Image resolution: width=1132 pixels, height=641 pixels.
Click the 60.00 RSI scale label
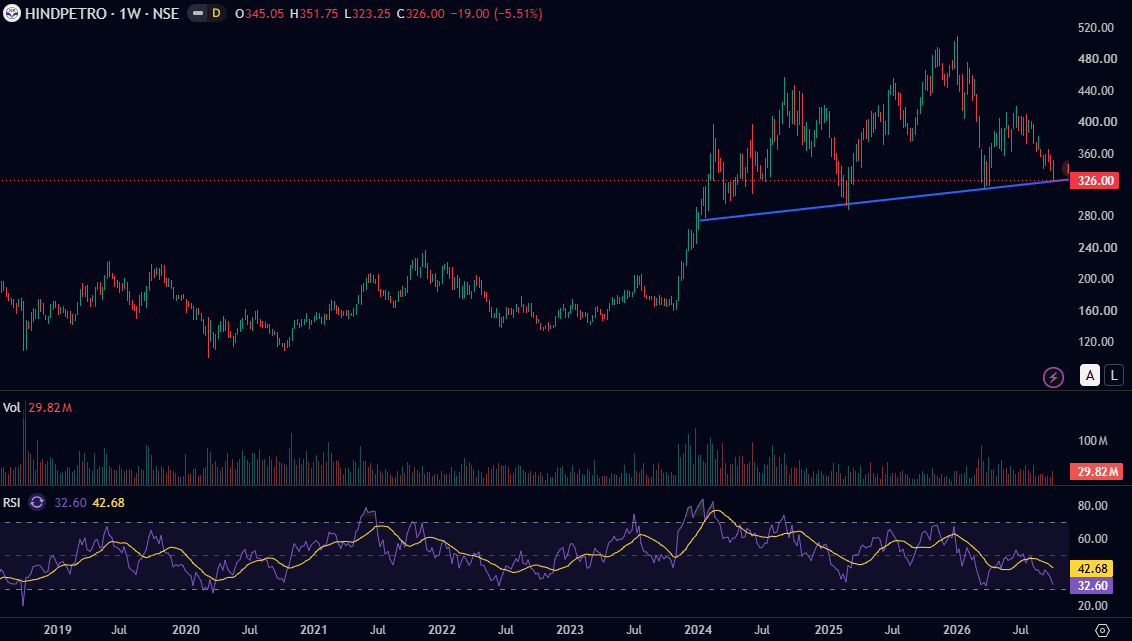click(x=1092, y=539)
